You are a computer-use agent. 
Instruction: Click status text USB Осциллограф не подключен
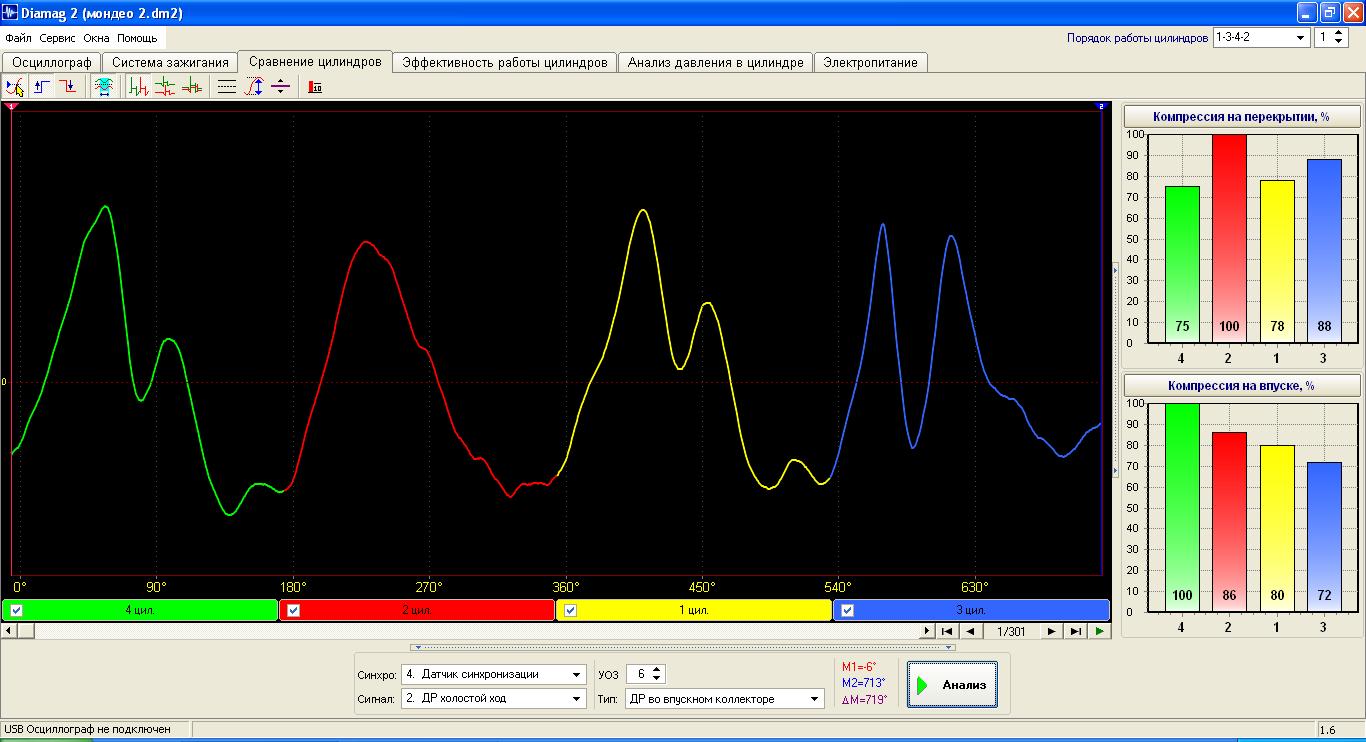coord(88,730)
